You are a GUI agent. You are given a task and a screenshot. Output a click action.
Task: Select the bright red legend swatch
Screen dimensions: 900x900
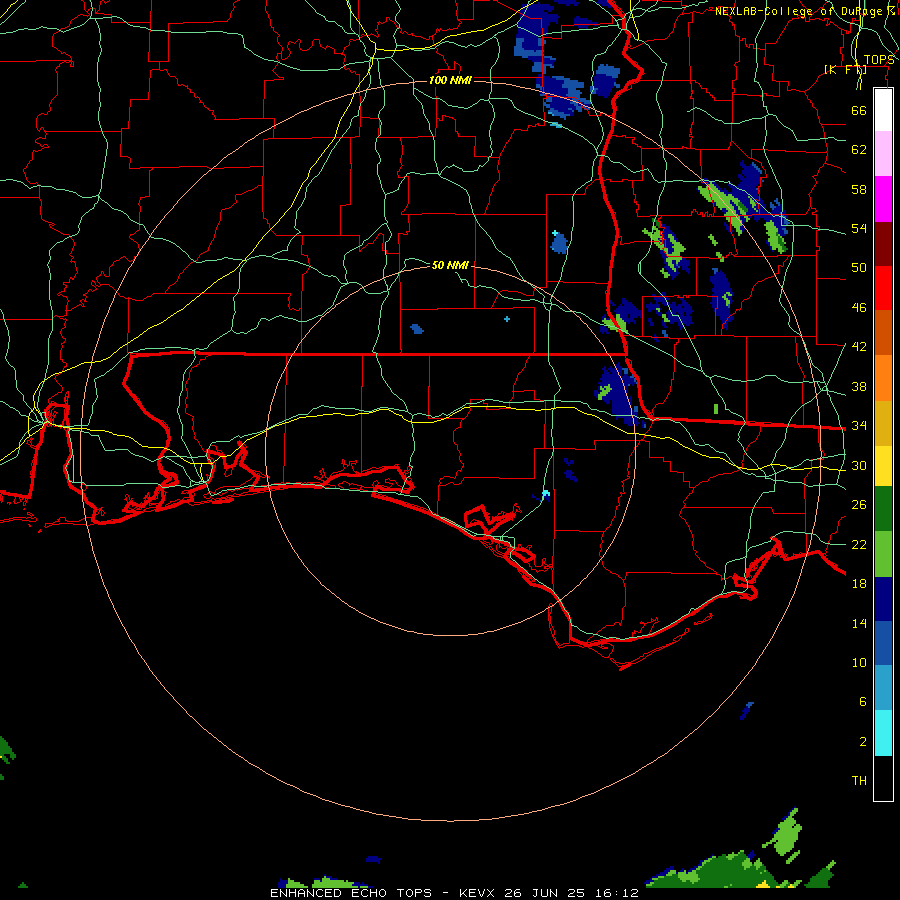coord(883,288)
